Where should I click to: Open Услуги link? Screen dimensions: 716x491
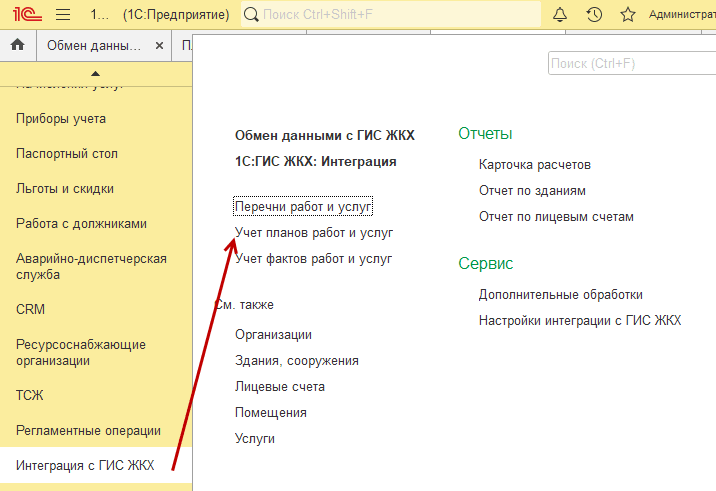coord(255,439)
